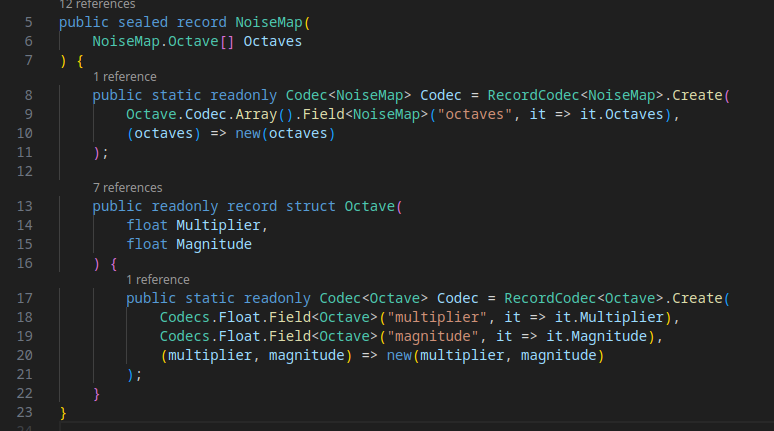Click "1 reference" above the NoiseMap Codec field
774x431 pixels.
pos(125,76)
